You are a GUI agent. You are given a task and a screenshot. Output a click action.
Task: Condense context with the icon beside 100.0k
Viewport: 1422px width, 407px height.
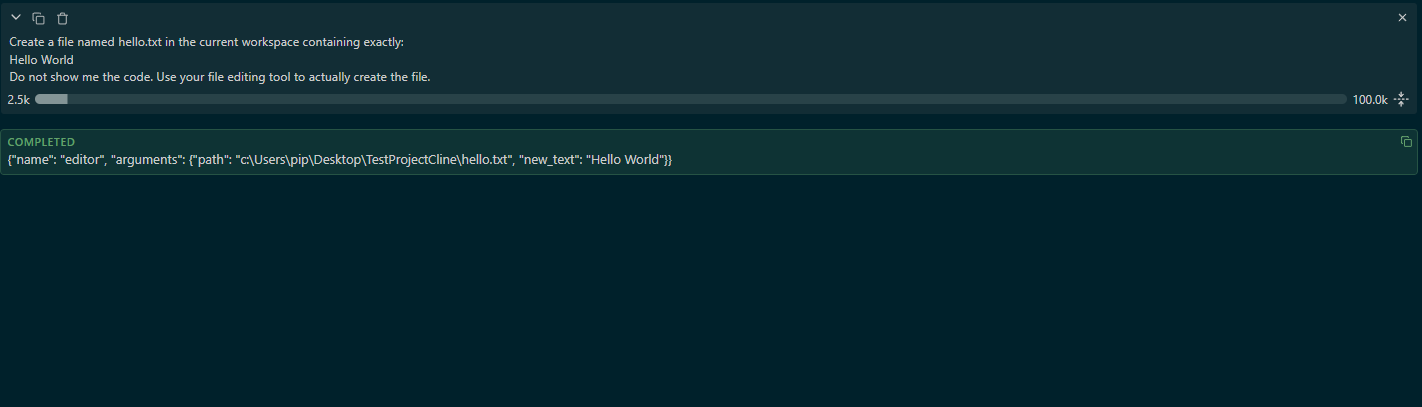[x=1401, y=99]
